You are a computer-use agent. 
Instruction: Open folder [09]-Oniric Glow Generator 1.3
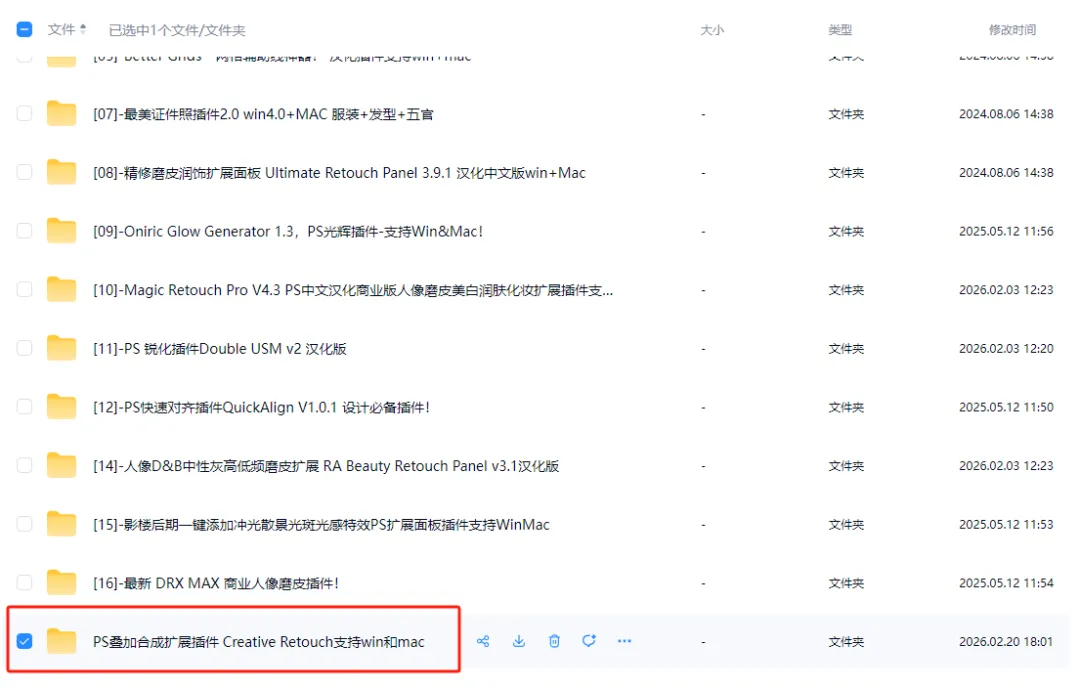[x=288, y=231]
